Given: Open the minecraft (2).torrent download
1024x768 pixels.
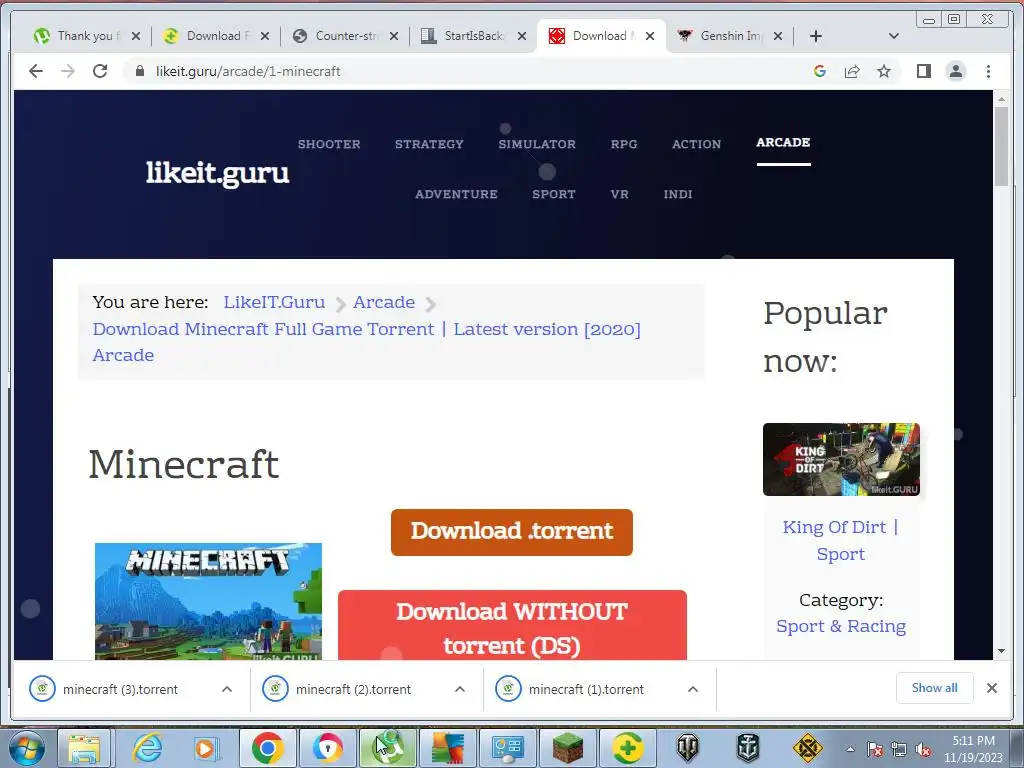Looking at the screenshot, I should coord(353,689).
